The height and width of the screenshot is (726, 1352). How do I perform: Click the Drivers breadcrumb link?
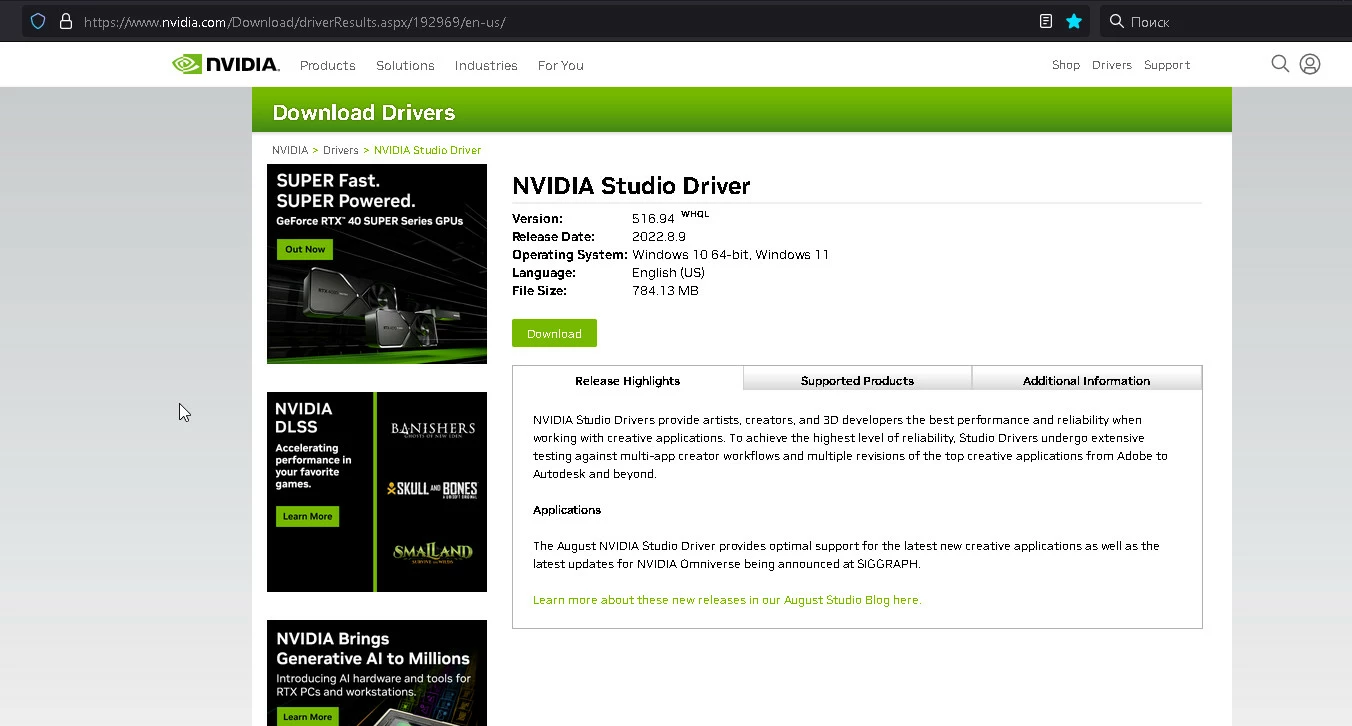[340, 150]
